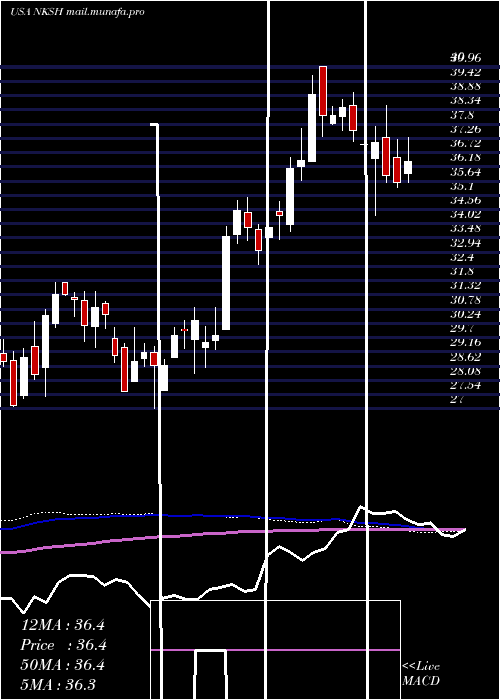Select the 37.8 price axis label
Screen dimensions: 500x700
click(x=462, y=115)
